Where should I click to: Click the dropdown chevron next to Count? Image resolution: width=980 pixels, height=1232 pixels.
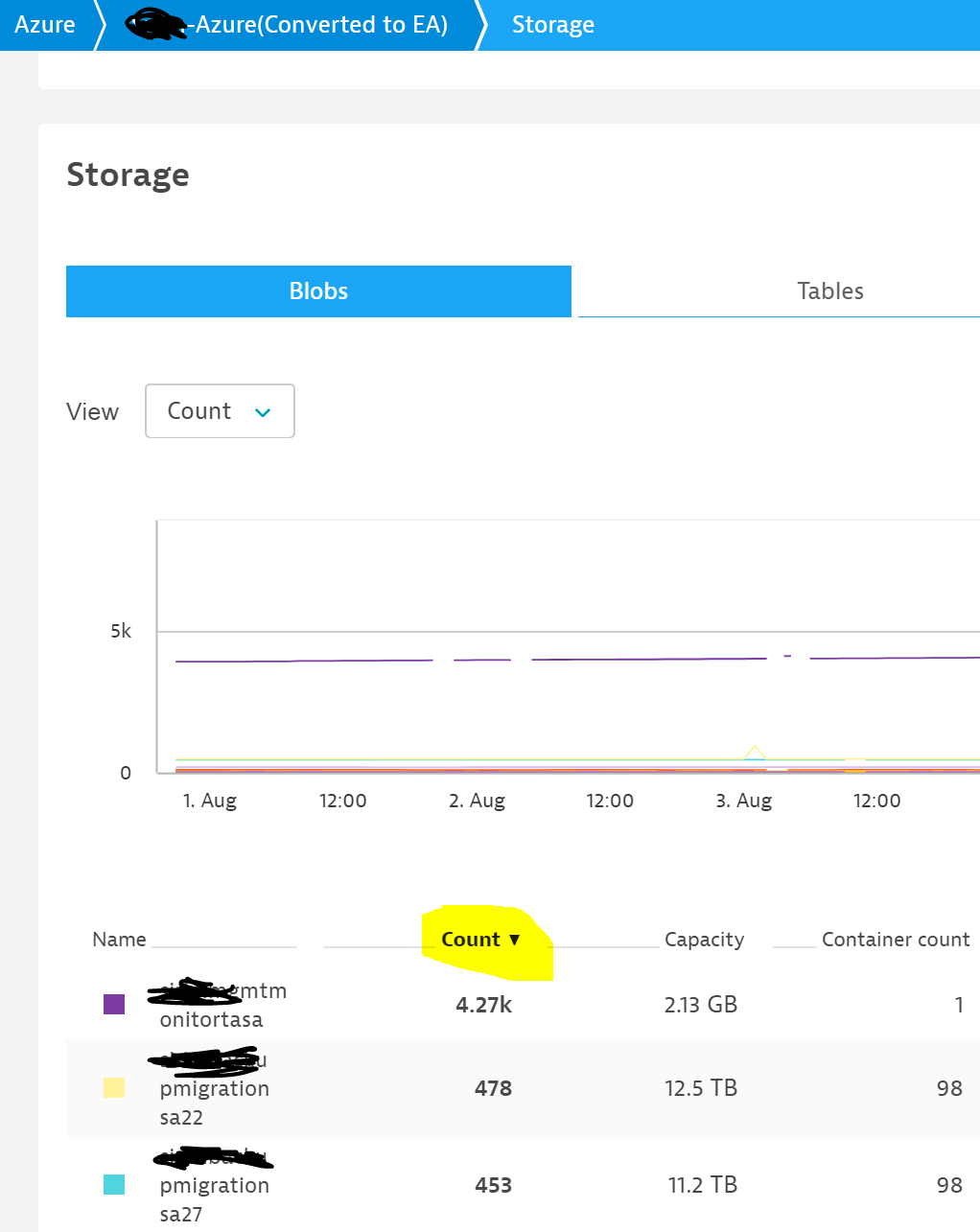click(x=263, y=412)
